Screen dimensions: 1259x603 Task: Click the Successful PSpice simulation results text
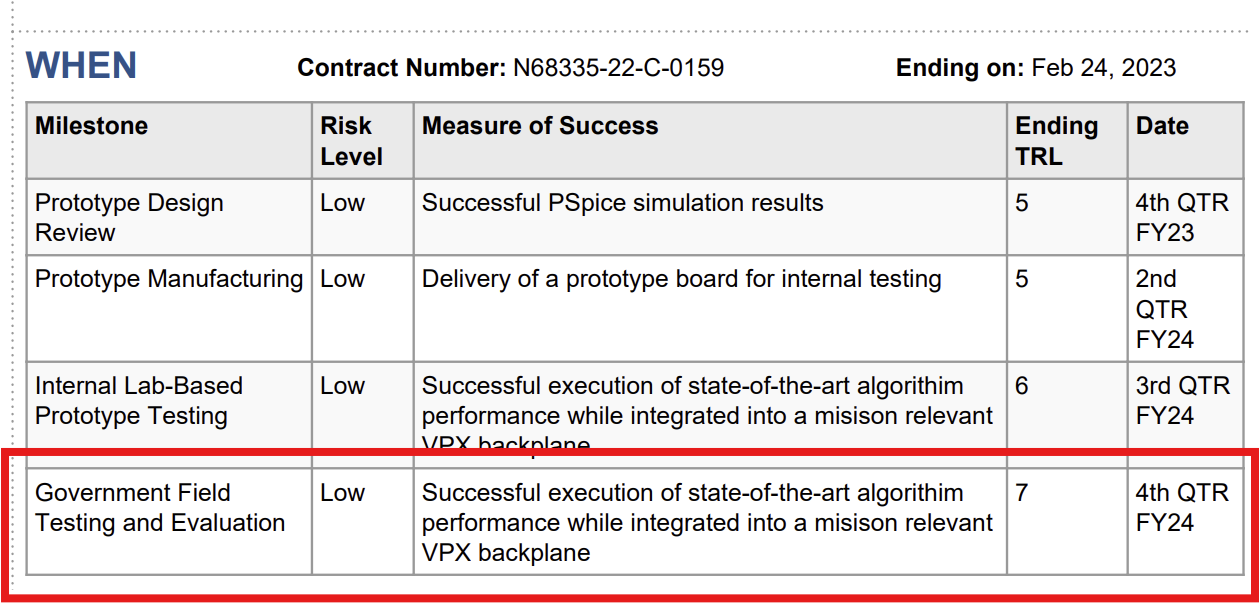tap(622, 203)
